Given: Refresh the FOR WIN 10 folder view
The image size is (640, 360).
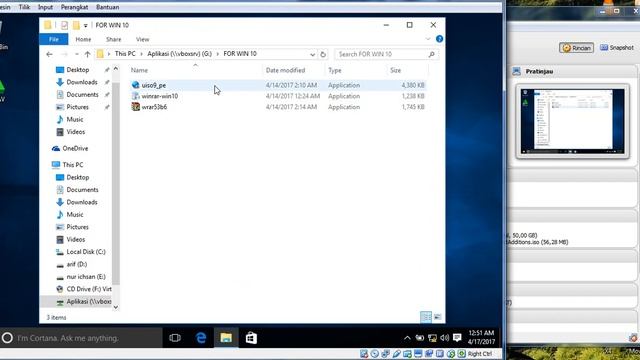Looking at the screenshot, I should 323,54.
